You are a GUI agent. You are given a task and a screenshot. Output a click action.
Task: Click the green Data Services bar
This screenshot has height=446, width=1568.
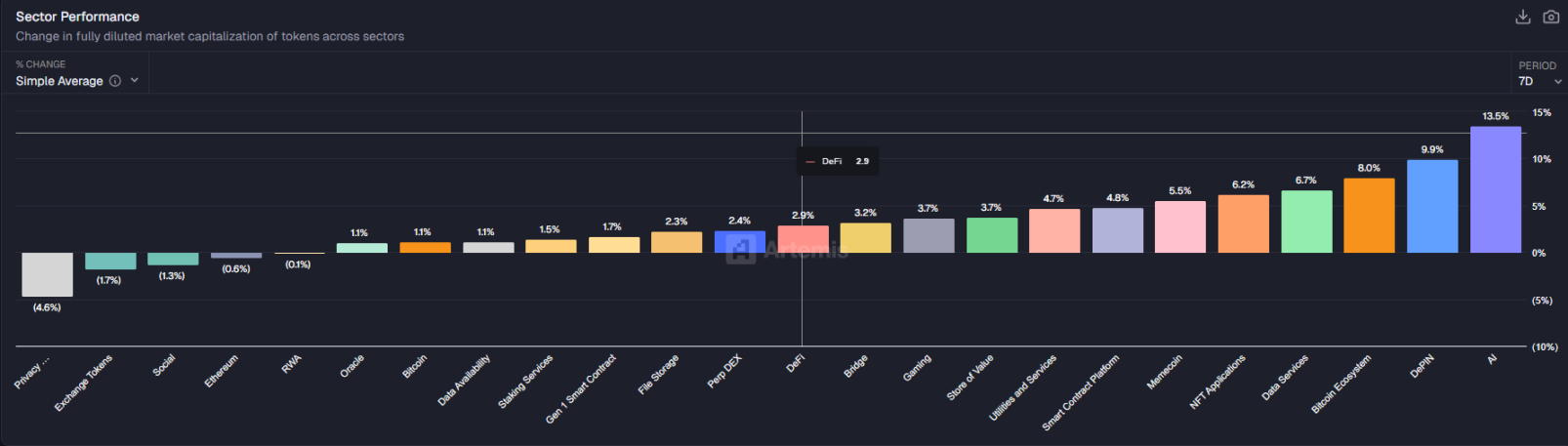(x=1306, y=222)
